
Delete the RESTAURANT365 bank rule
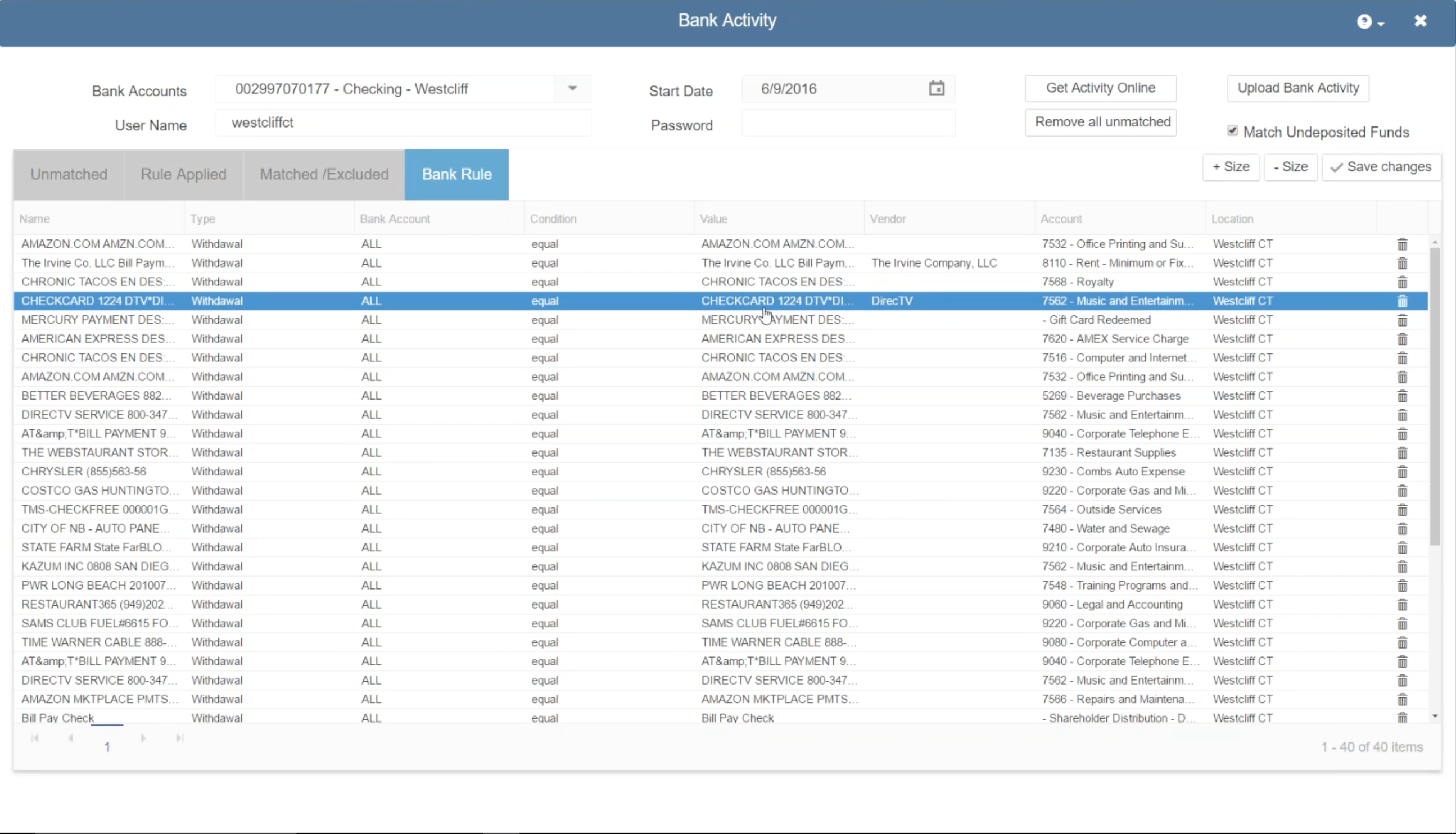[x=1401, y=605]
